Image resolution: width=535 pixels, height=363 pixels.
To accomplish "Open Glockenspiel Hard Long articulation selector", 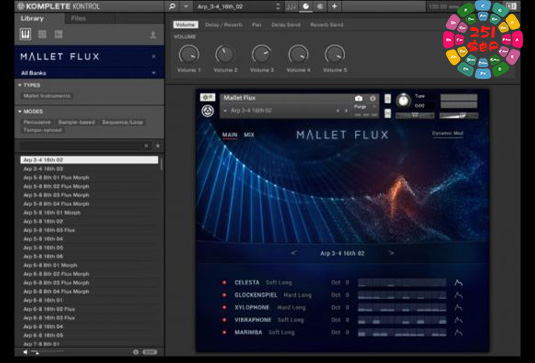I will pos(298,295).
